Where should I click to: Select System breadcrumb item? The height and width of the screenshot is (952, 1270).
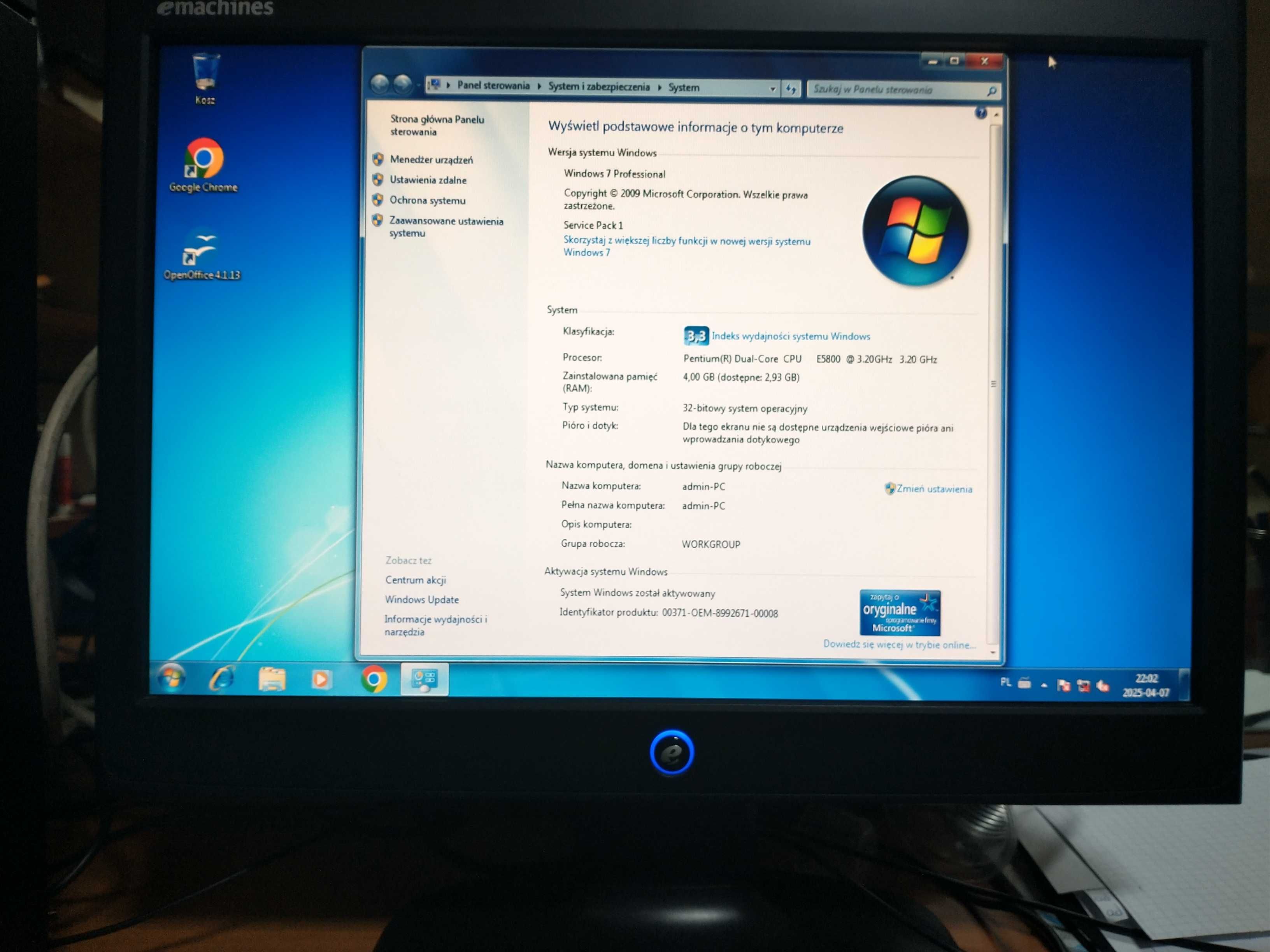(683, 88)
